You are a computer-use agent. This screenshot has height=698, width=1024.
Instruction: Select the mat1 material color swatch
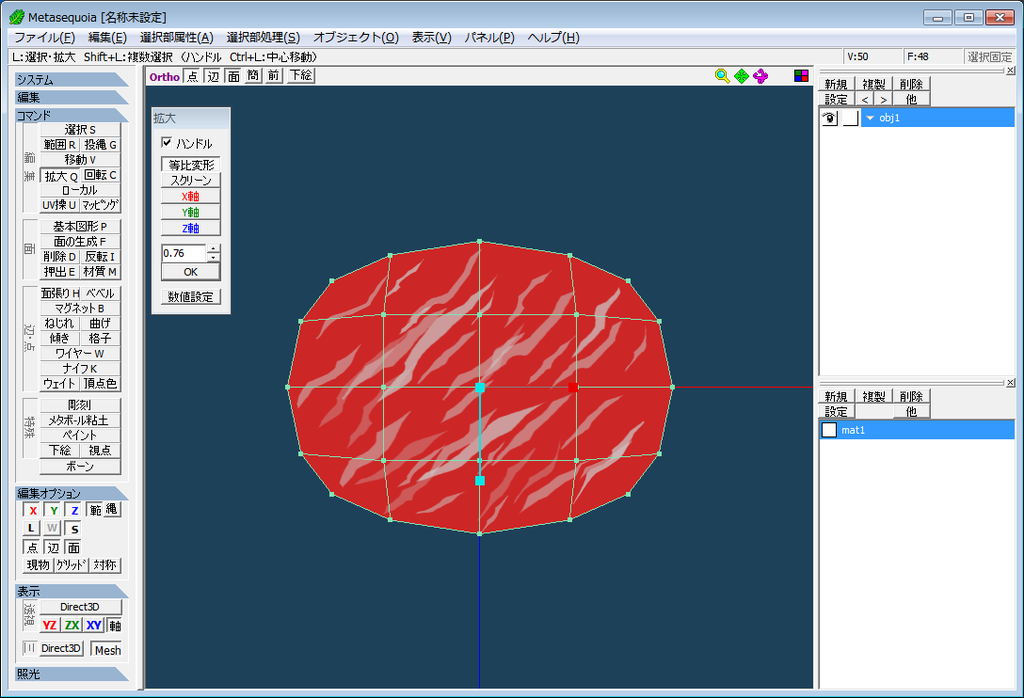point(829,430)
